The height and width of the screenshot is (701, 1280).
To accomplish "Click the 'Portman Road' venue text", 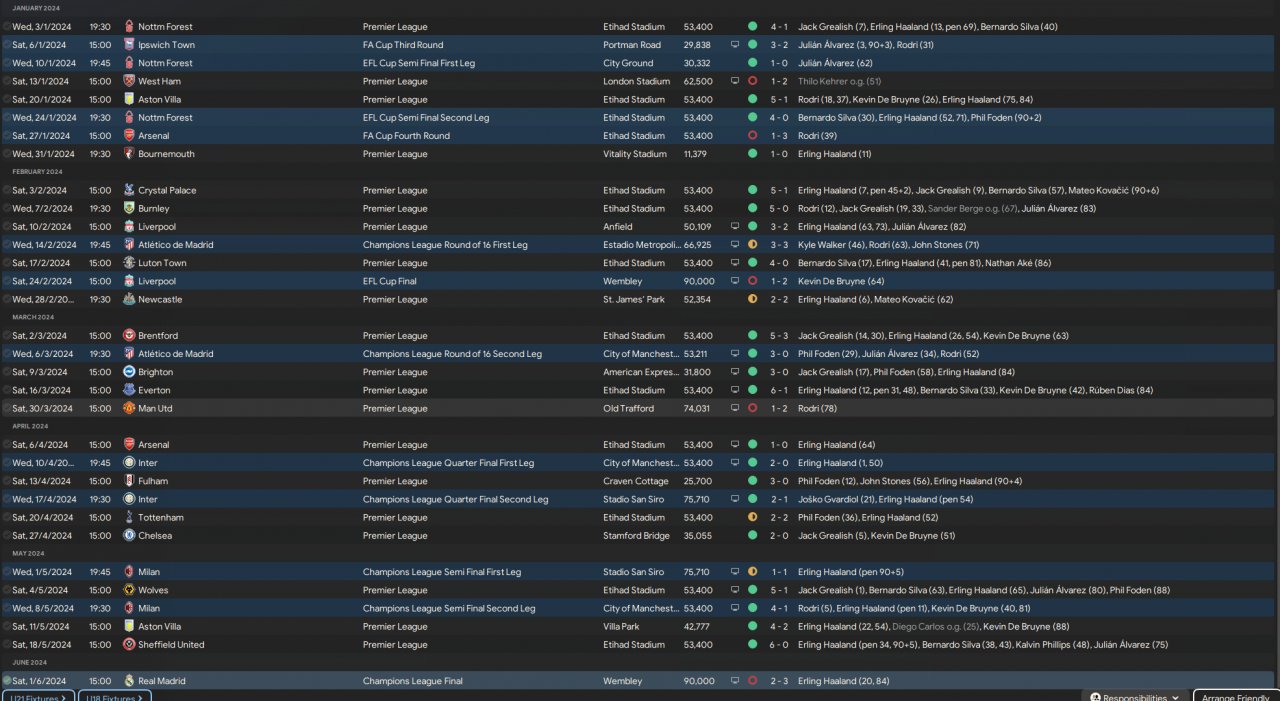I will click(x=632, y=45).
